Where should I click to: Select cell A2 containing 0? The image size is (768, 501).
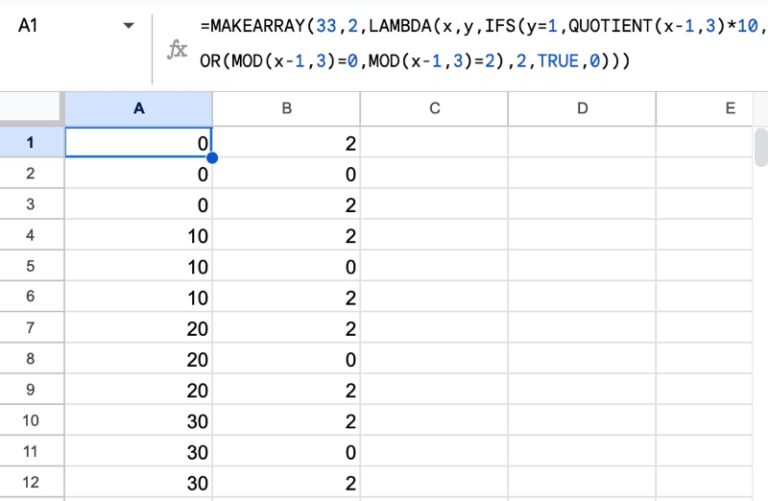coord(139,173)
